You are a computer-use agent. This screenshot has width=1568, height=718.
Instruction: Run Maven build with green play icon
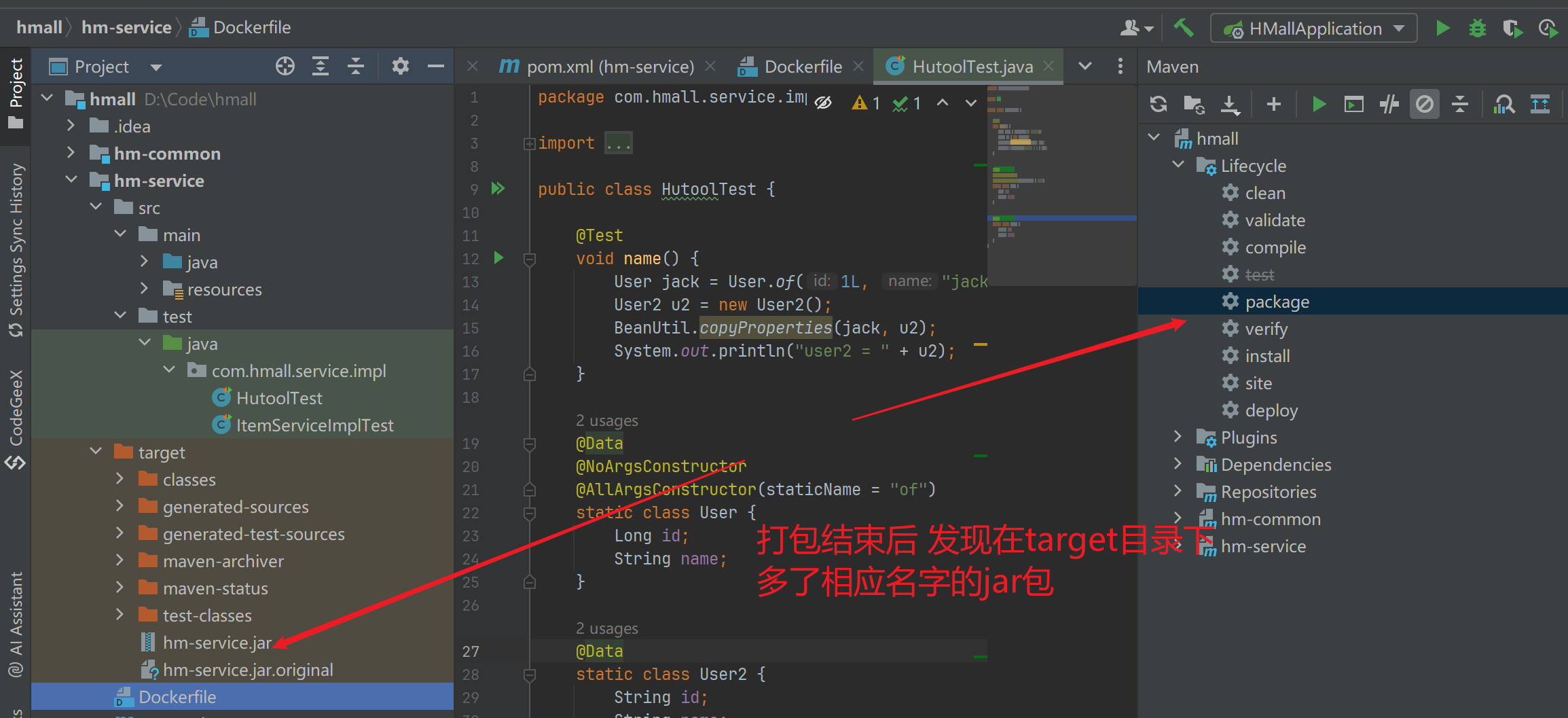point(1319,104)
